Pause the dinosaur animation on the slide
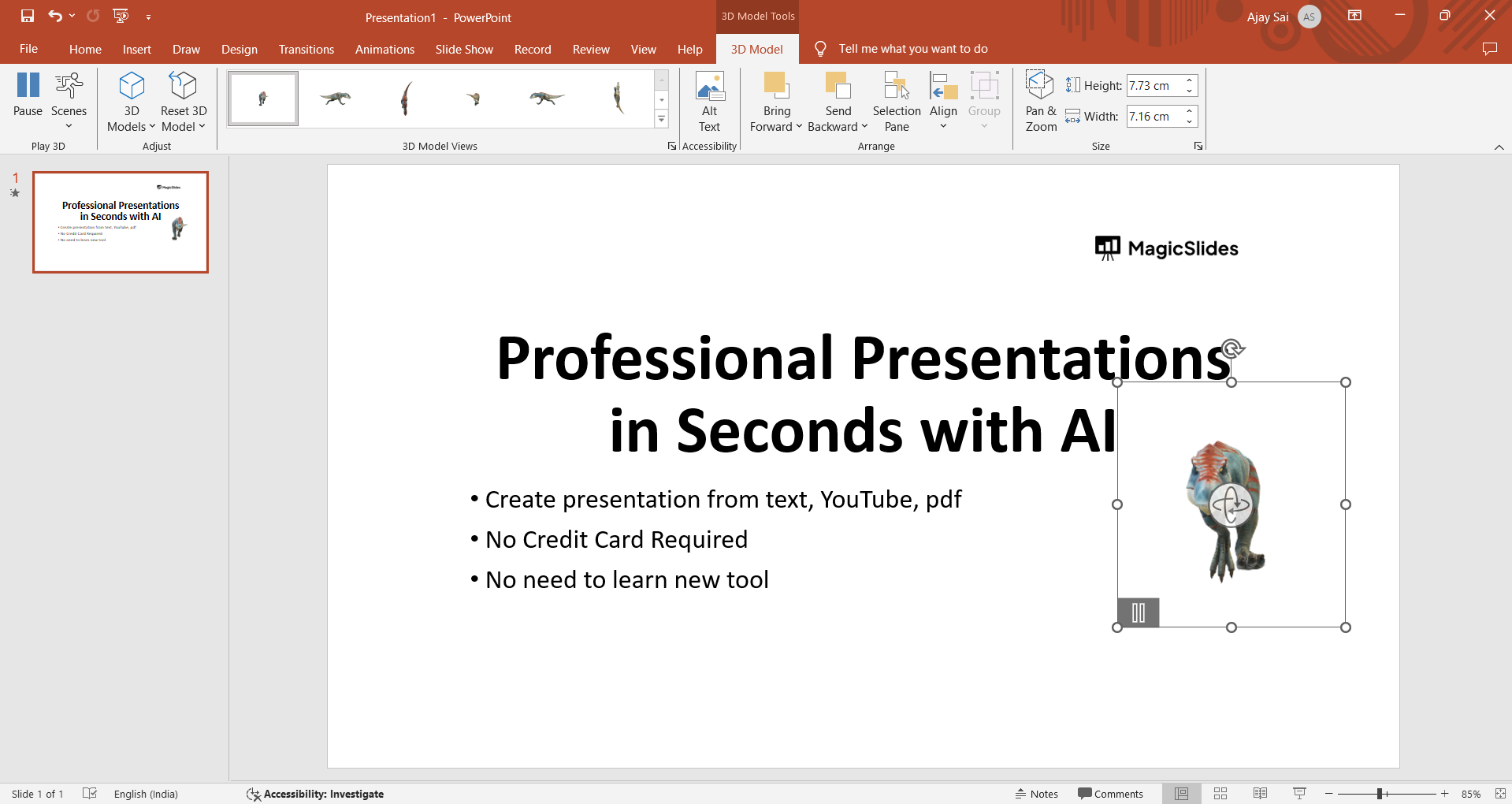 point(1138,612)
